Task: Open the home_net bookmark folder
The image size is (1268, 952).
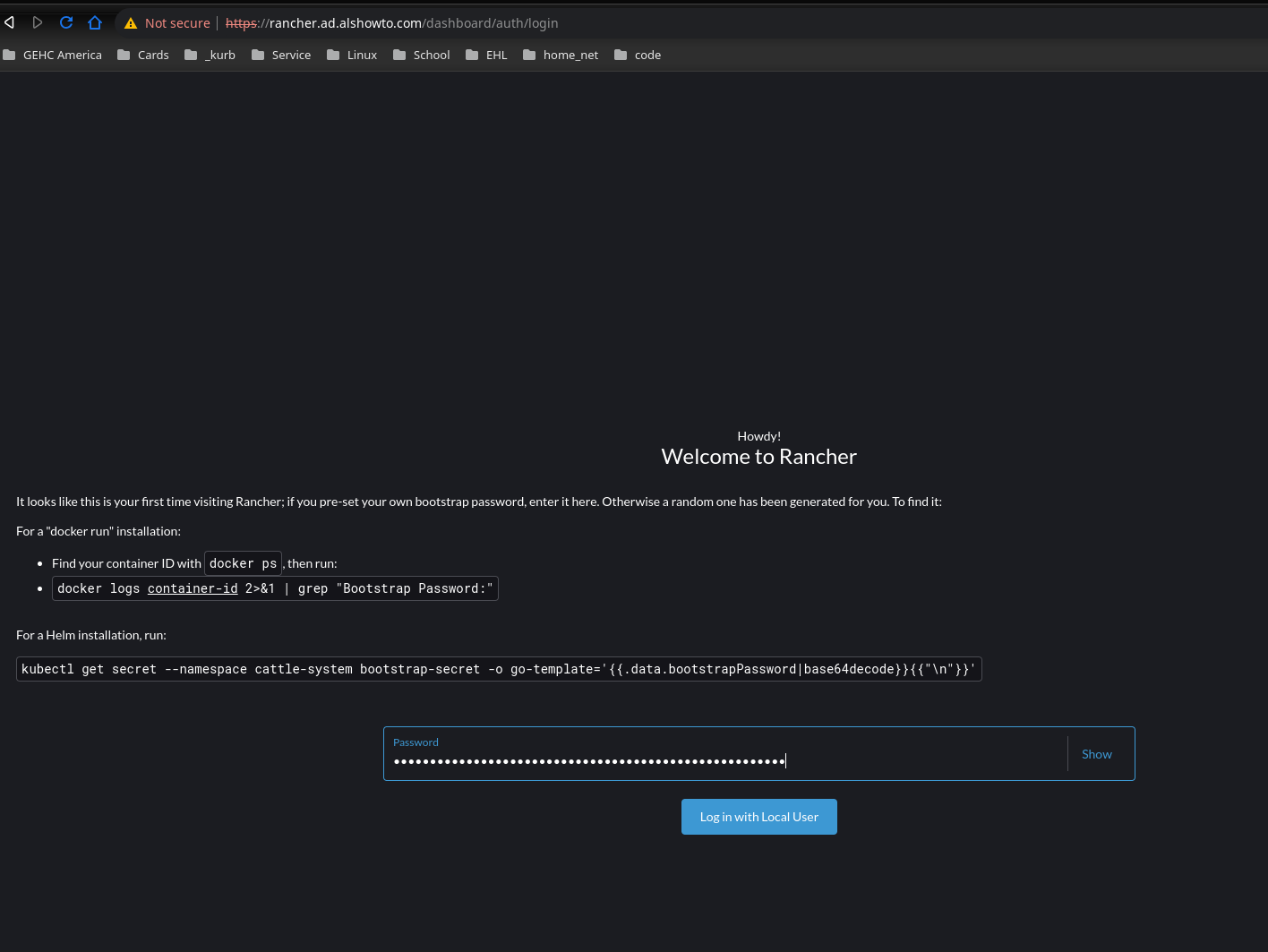Action: 561,55
